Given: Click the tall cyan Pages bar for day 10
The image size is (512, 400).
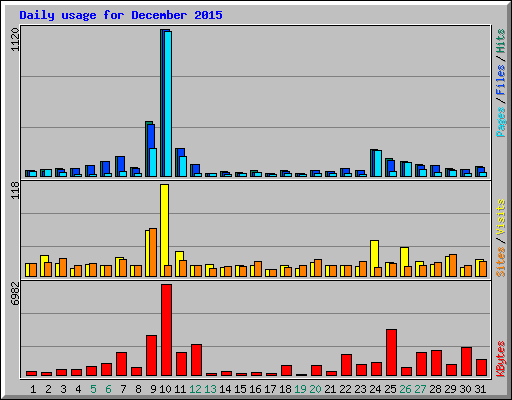Looking at the screenshot, I should point(168,104).
